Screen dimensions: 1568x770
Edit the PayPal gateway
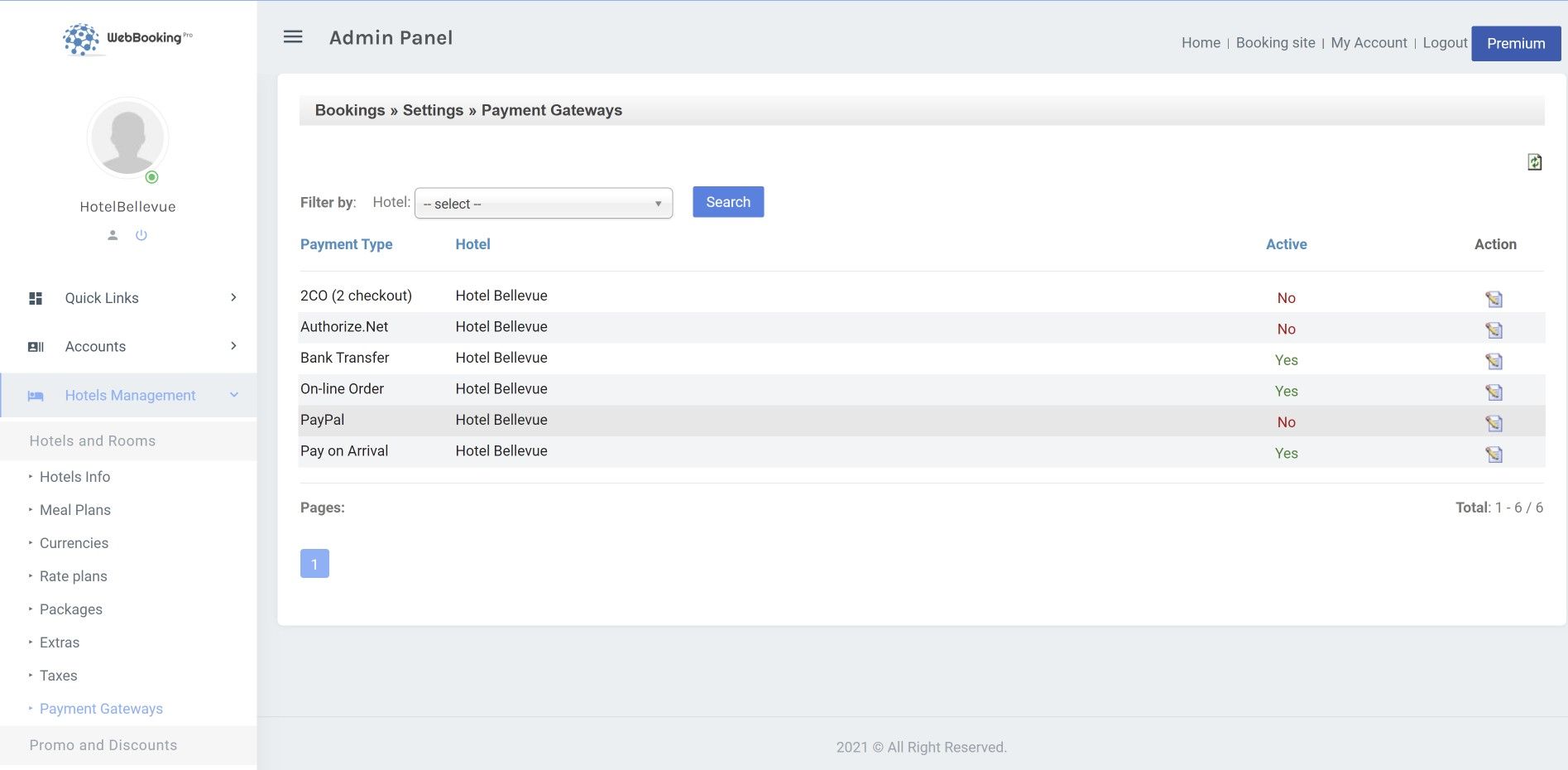(x=1494, y=423)
